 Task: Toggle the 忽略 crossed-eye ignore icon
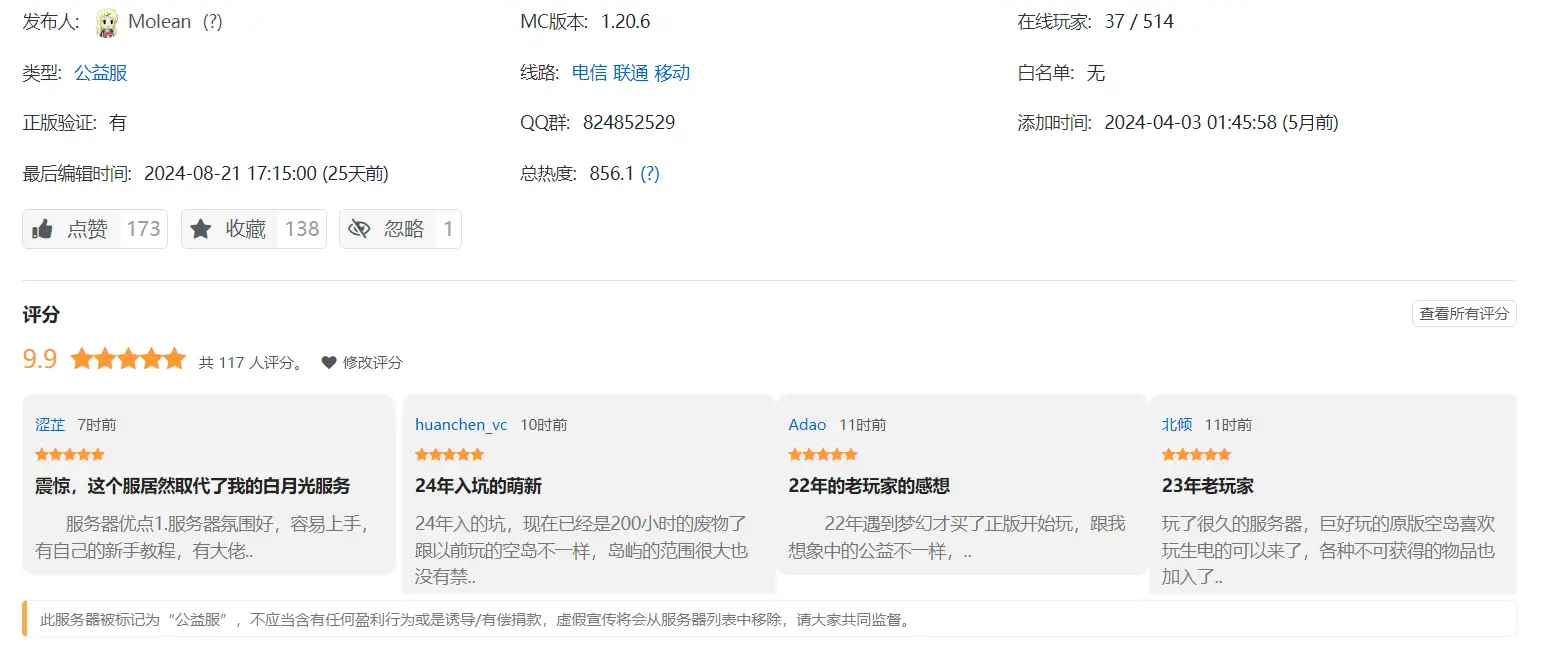tap(359, 229)
